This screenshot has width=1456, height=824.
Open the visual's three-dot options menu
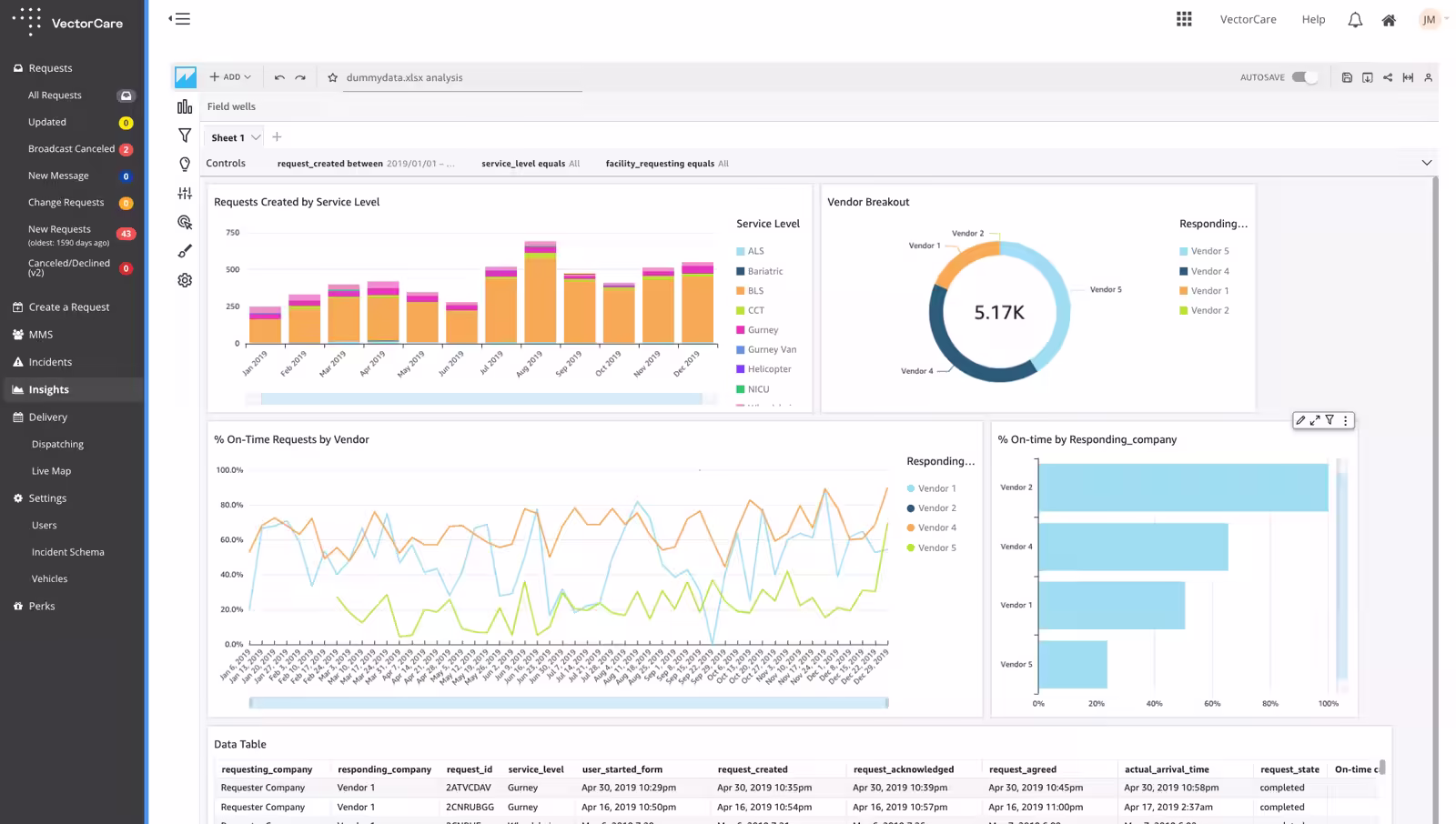1345,420
